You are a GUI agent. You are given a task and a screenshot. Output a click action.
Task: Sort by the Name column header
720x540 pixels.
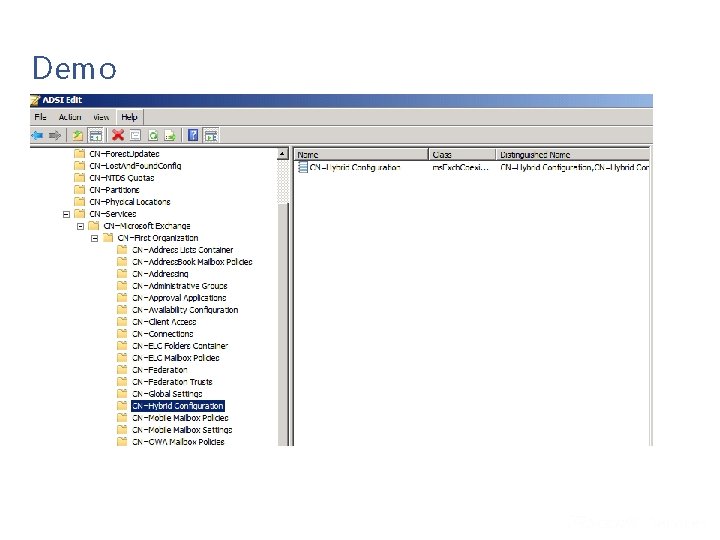click(361, 155)
